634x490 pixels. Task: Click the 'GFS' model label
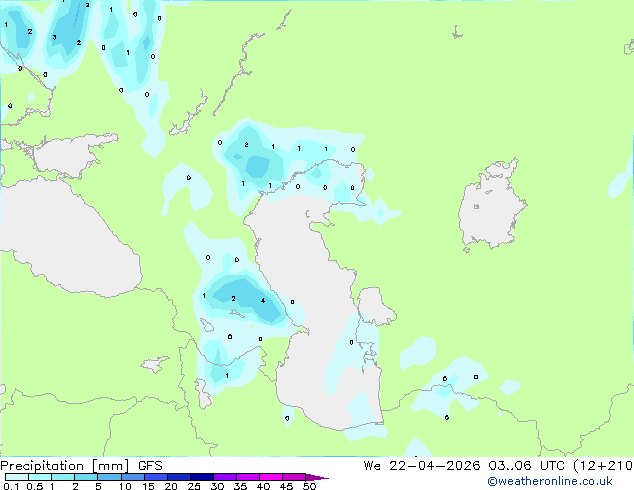(150, 466)
